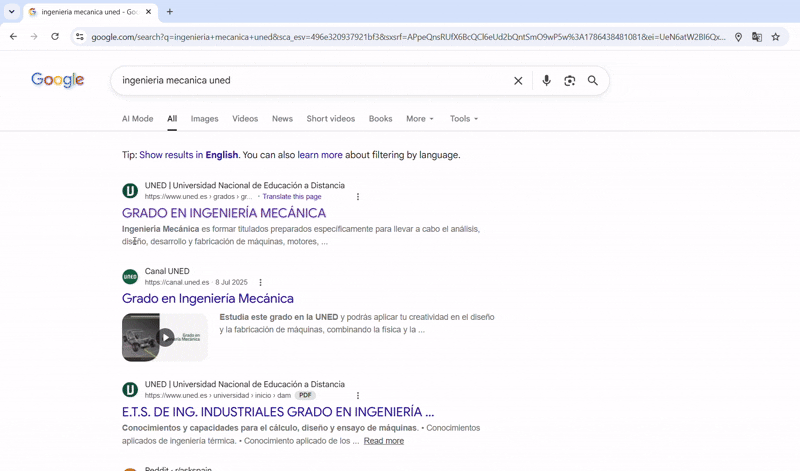The height and width of the screenshot is (471, 800).
Task: Click the location pin icon in address bar
Action: [x=738, y=37]
